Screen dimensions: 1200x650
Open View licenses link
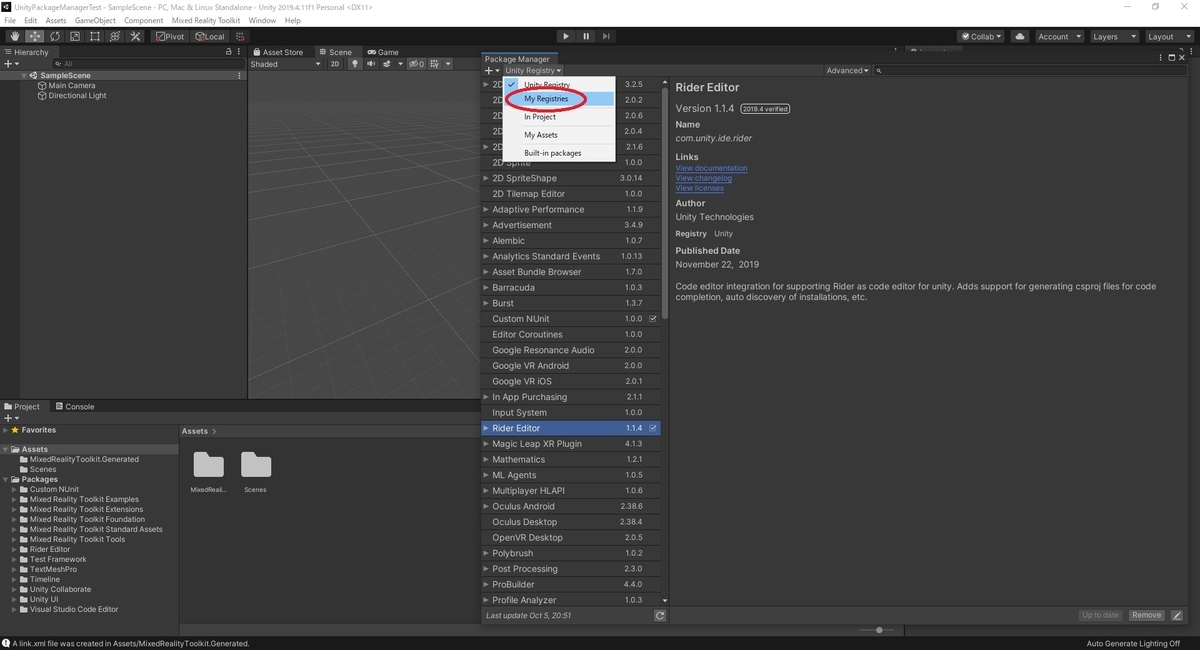(699, 188)
